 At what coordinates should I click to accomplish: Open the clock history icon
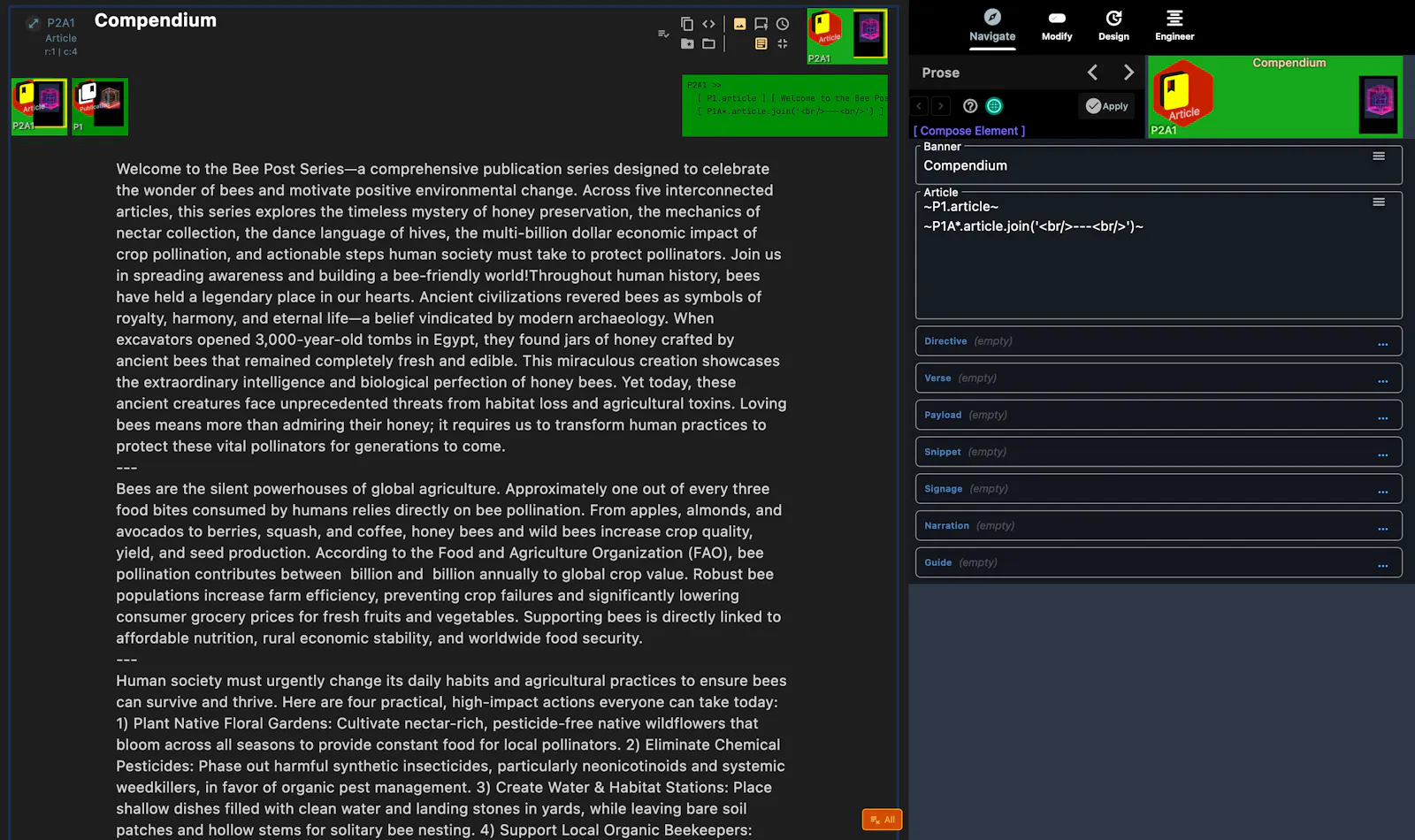(x=783, y=24)
